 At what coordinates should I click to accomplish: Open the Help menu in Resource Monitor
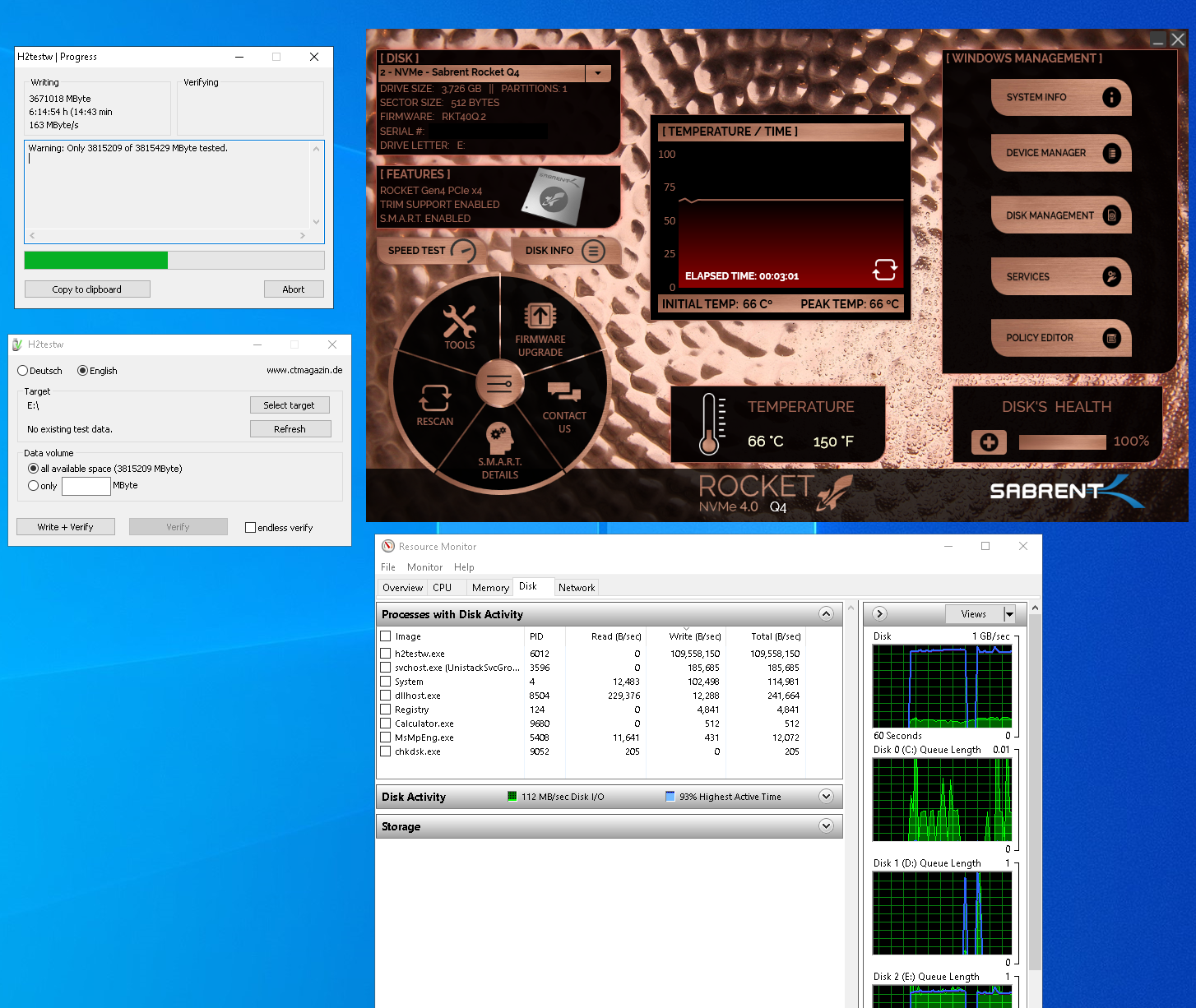[x=464, y=567]
